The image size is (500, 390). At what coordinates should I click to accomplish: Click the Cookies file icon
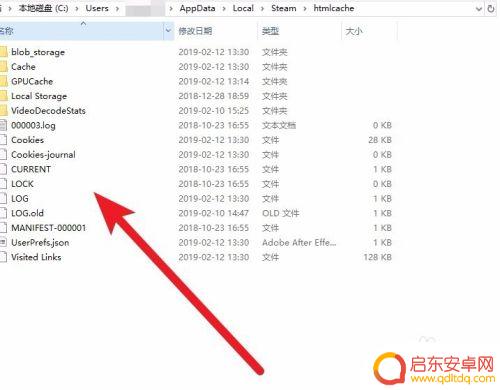pos(3,140)
